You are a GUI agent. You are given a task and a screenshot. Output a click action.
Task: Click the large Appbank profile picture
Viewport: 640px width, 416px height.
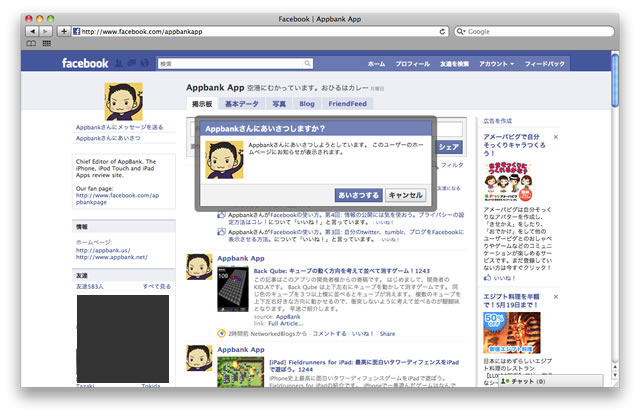(x=124, y=101)
